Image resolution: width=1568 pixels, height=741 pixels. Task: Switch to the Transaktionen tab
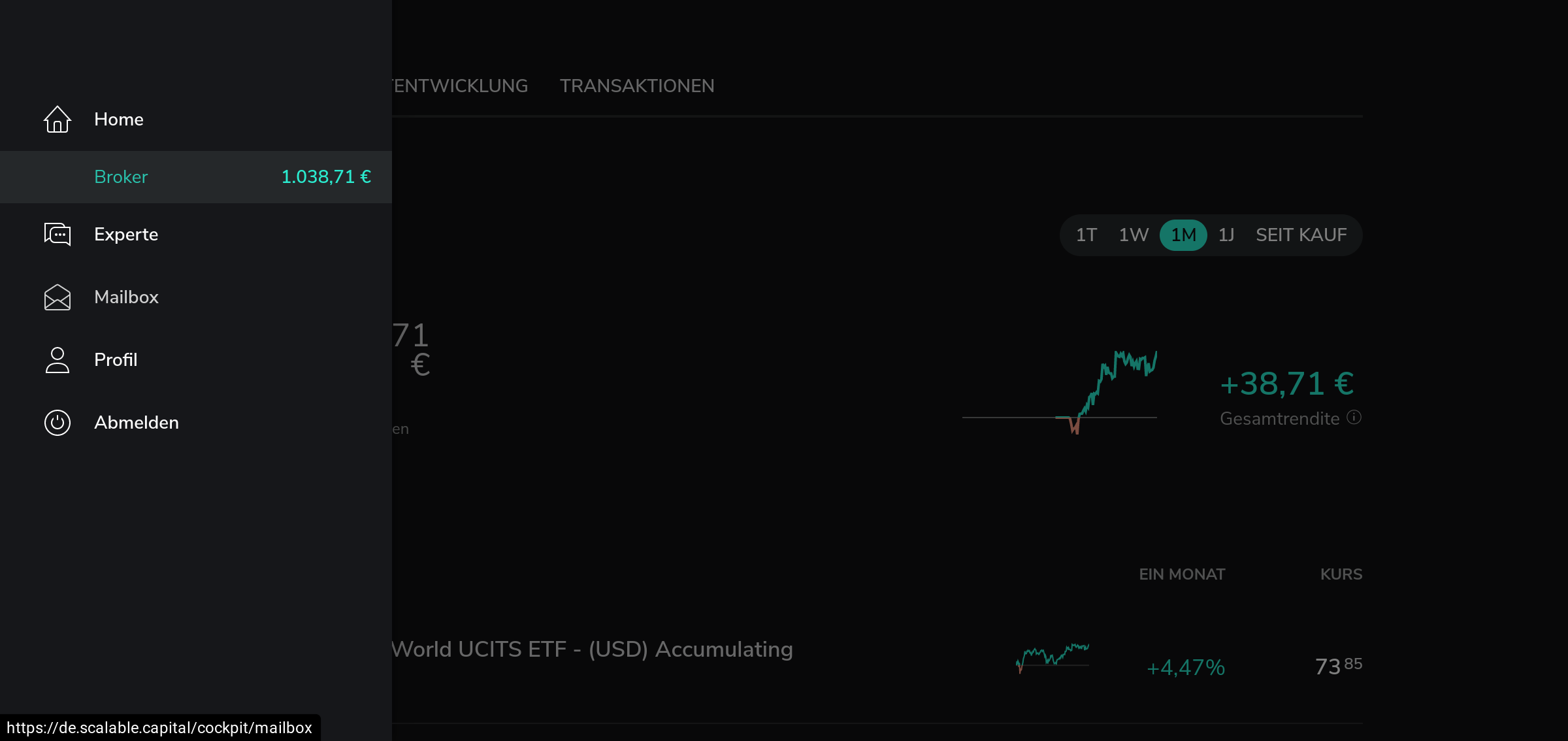(637, 86)
